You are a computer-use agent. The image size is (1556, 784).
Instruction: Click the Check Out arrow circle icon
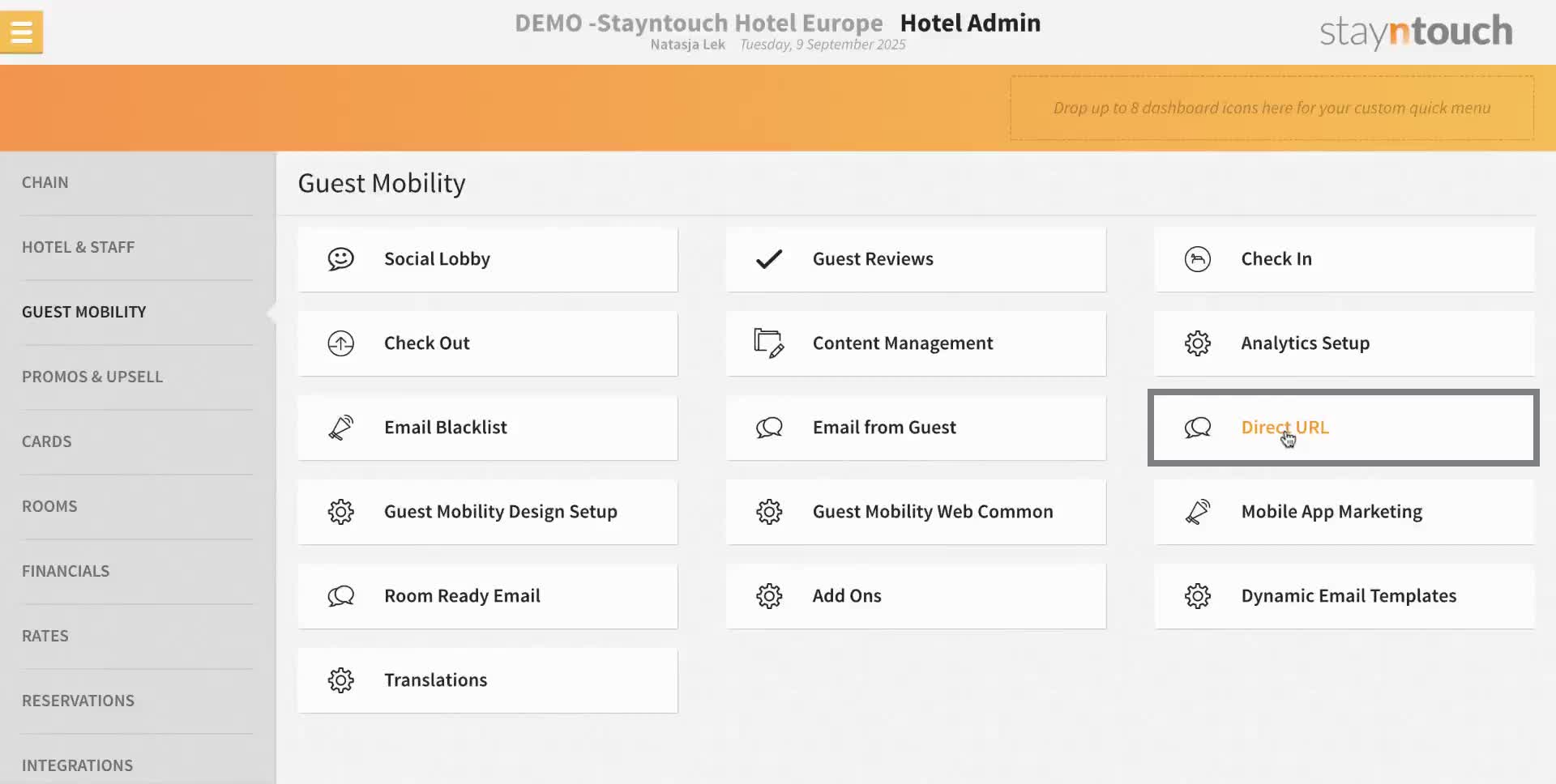tap(340, 343)
